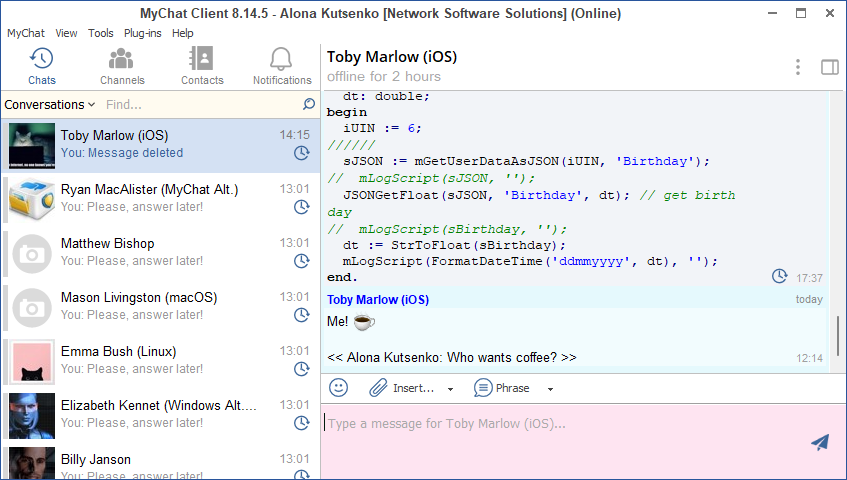The height and width of the screenshot is (480, 847).
Task: Click the code line "iUIN := 6;"
Action: (382, 129)
